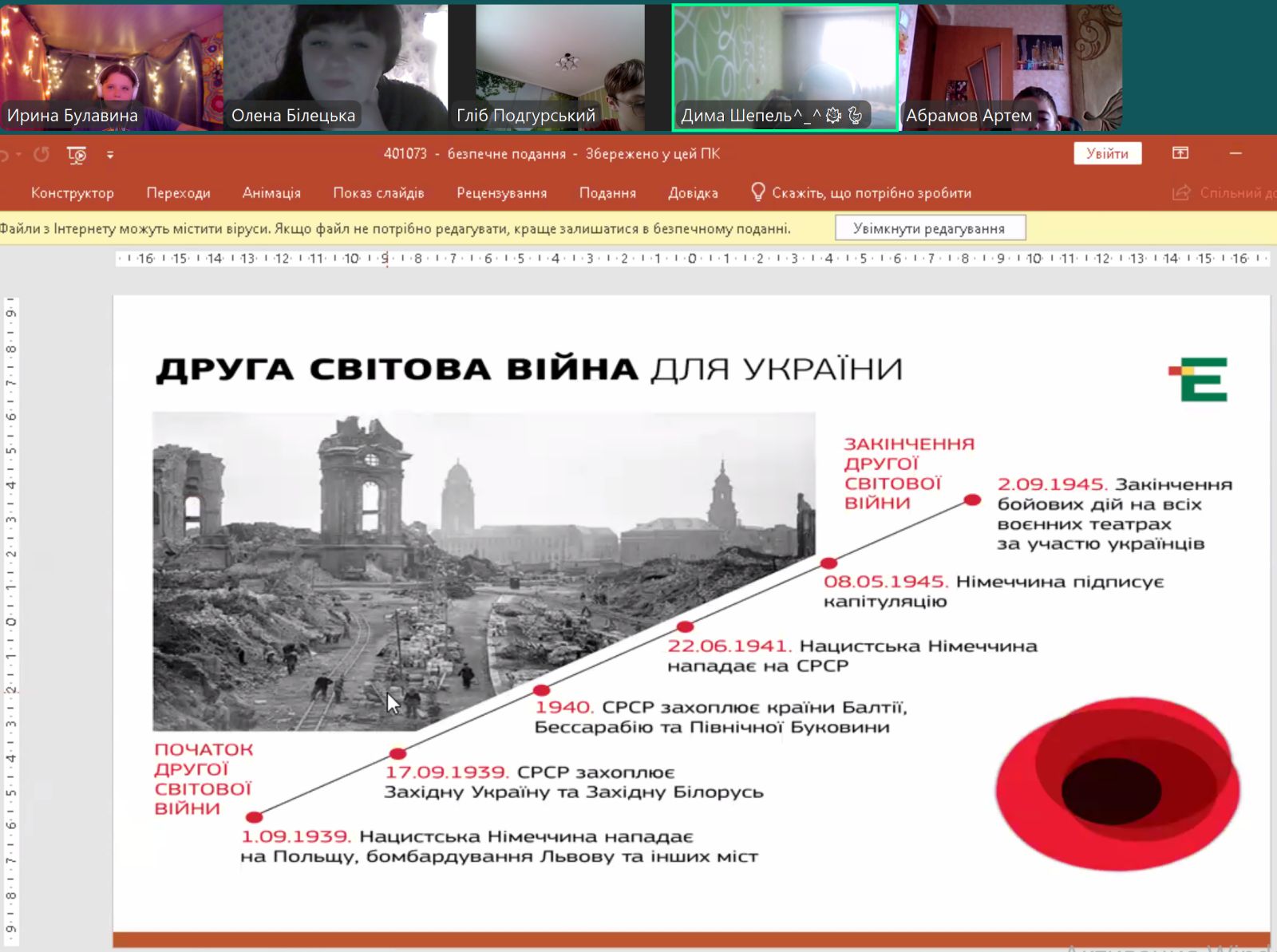1277x952 pixels.
Task: Click timeline dot for 22.06.1941
Action: 685,626
